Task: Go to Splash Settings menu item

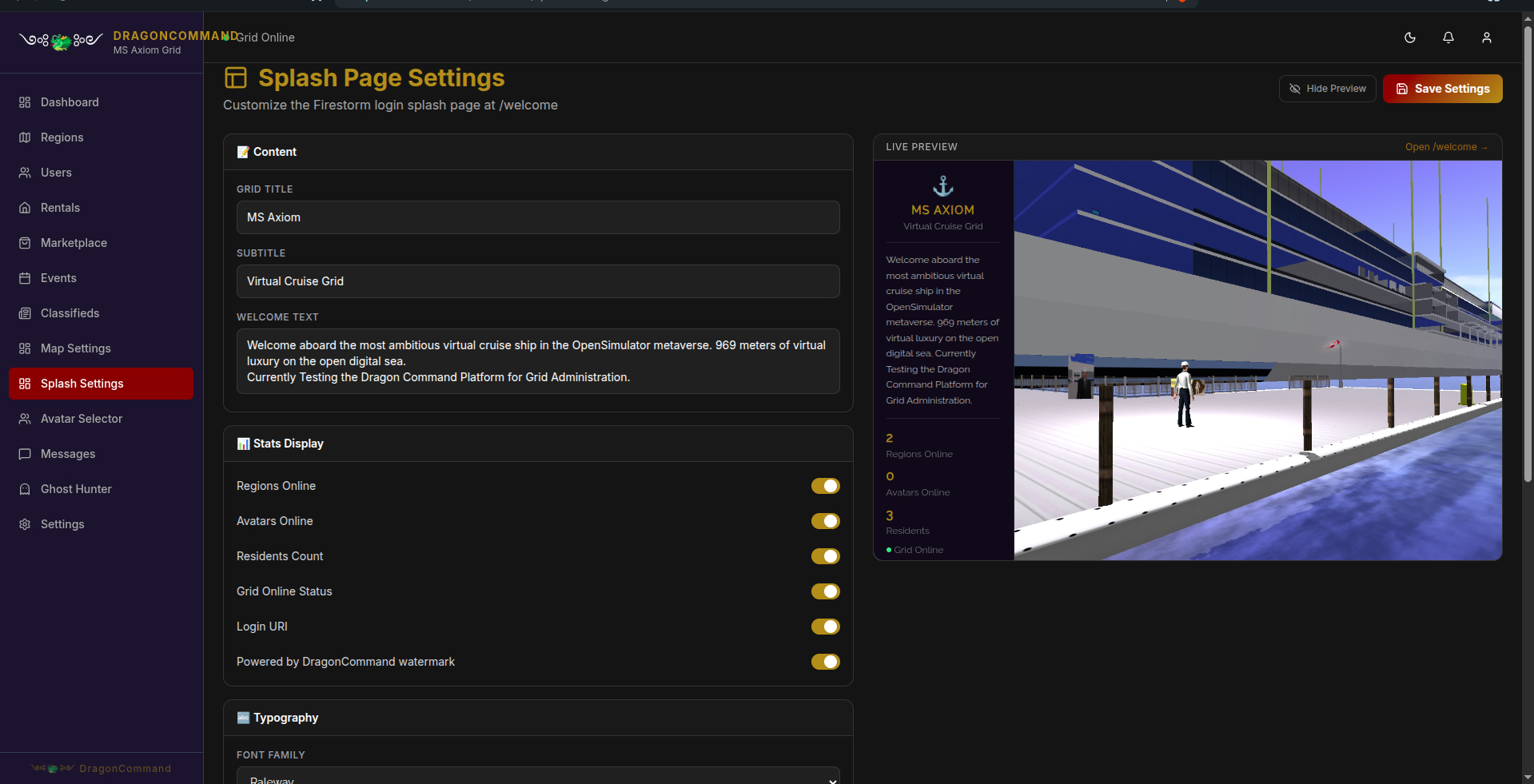Action: (101, 384)
